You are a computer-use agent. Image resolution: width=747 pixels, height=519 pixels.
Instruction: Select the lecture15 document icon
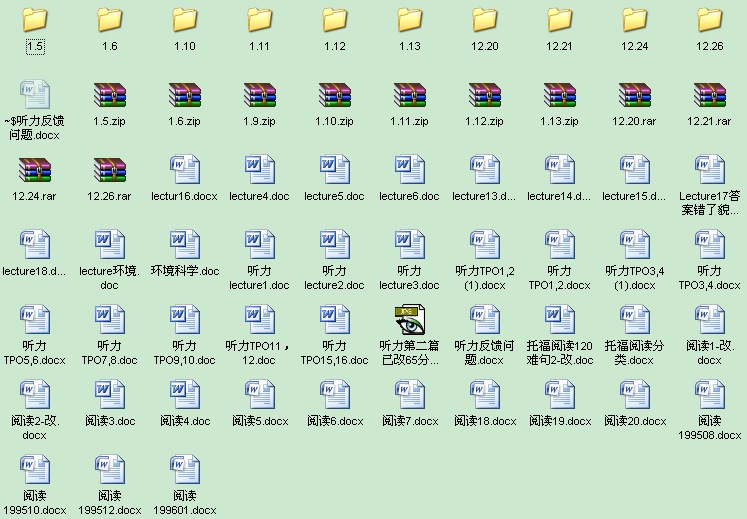(635, 169)
